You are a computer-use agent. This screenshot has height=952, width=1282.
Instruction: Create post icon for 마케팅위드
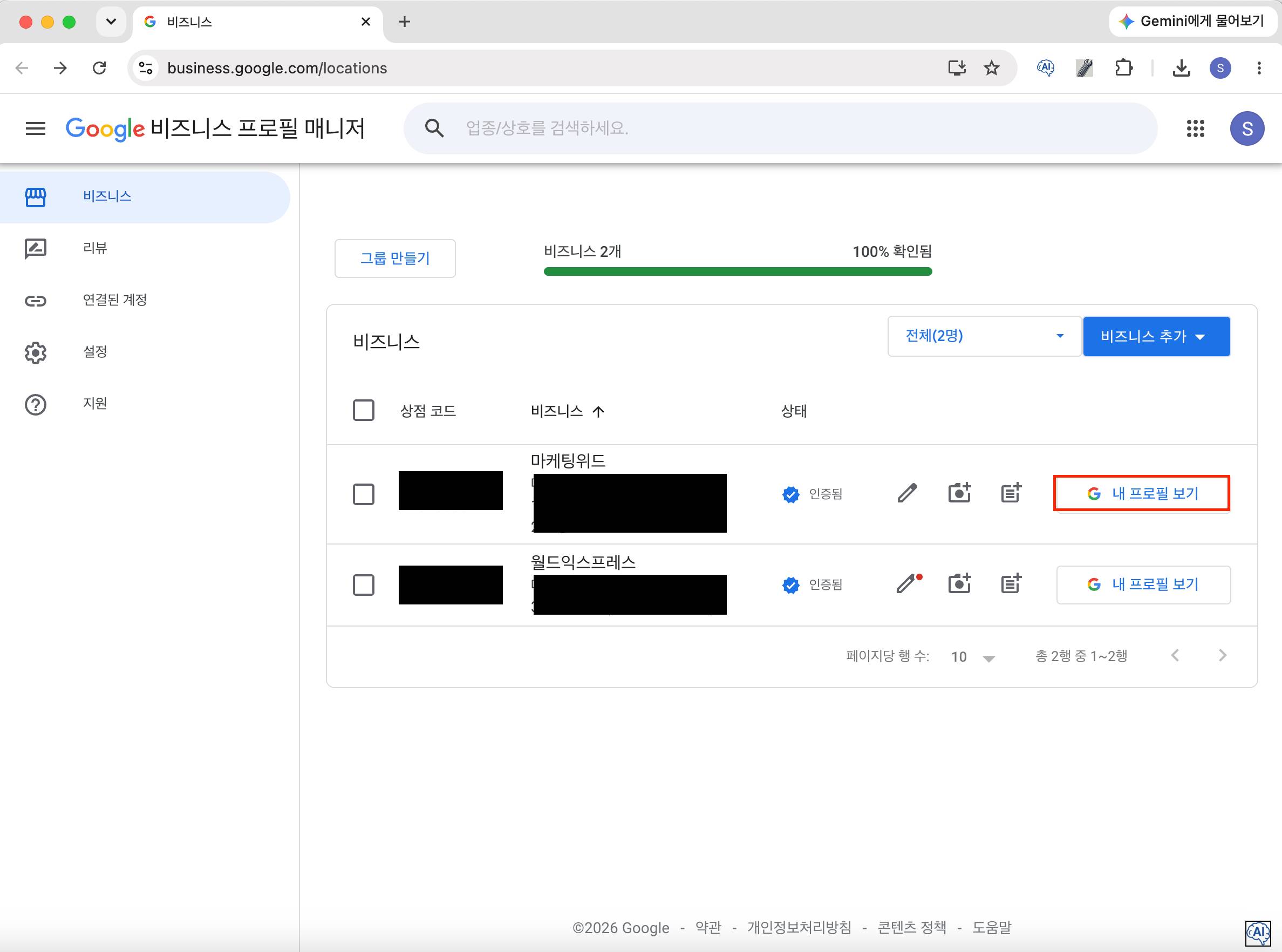(1011, 493)
